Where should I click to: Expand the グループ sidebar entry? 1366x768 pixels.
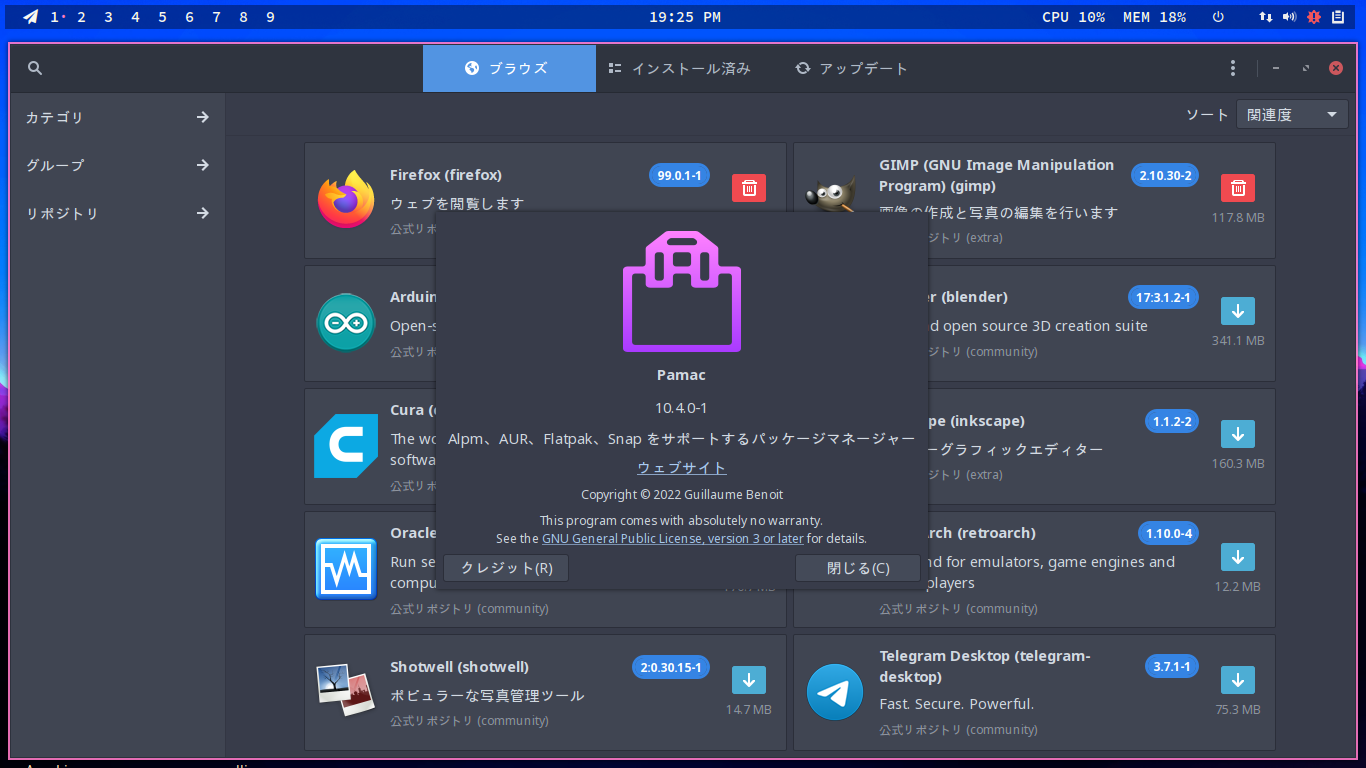point(118,165)
